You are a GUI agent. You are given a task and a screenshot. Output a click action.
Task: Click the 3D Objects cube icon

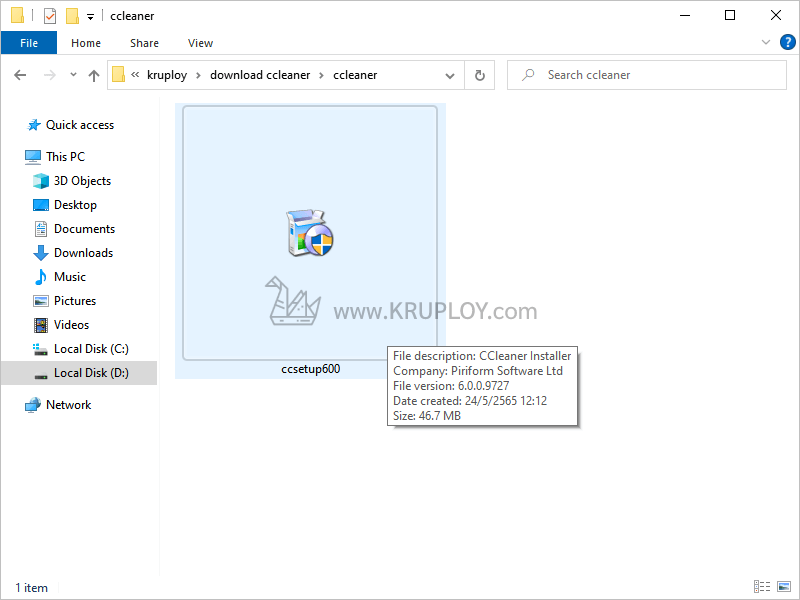pos(41,181)
